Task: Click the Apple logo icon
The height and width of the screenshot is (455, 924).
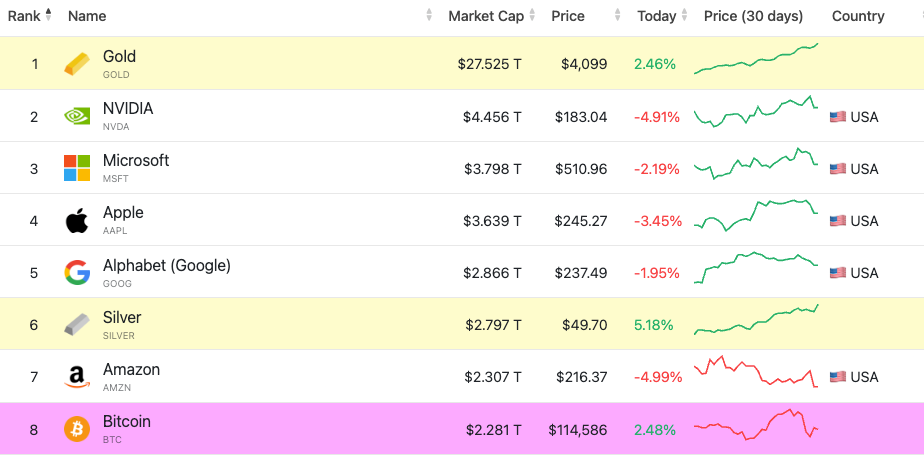Action: coord(77,221)
